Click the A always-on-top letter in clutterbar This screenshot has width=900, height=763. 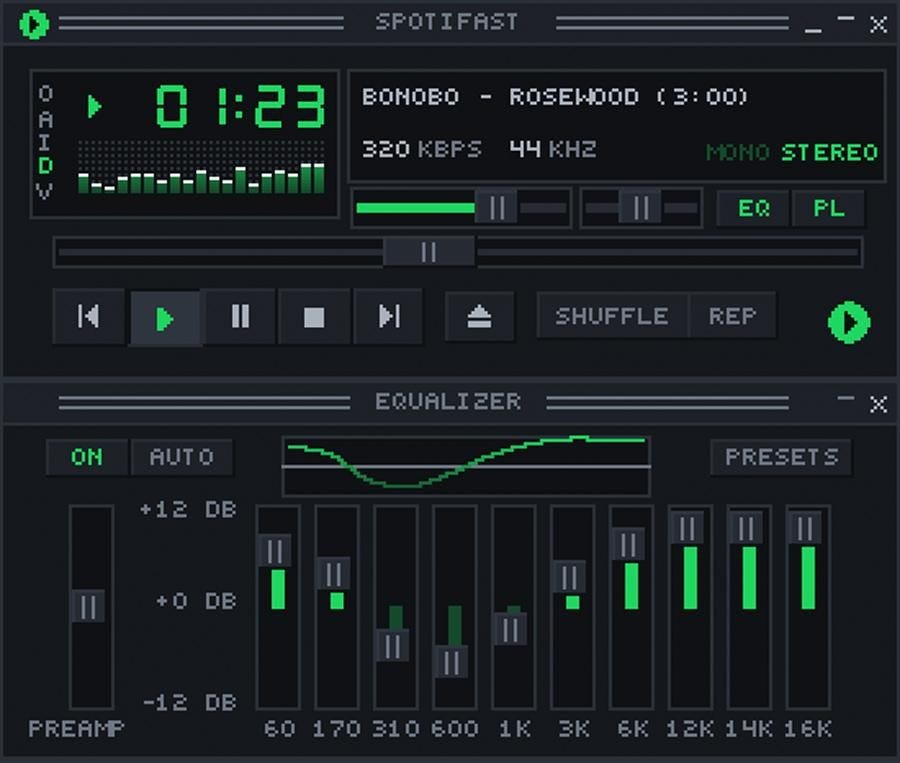[x=45, y=119]
